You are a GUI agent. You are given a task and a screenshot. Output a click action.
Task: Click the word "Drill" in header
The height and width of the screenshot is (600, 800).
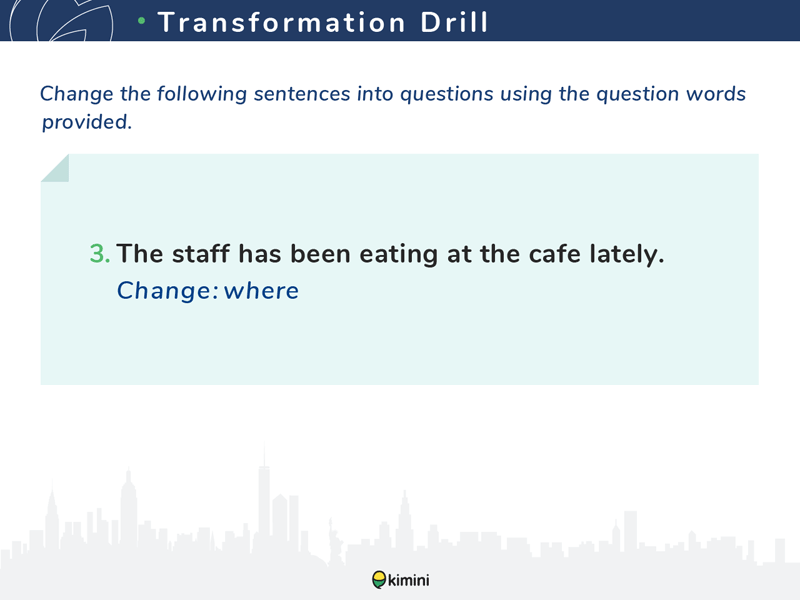pyautogui.click(x=454, y=22)
